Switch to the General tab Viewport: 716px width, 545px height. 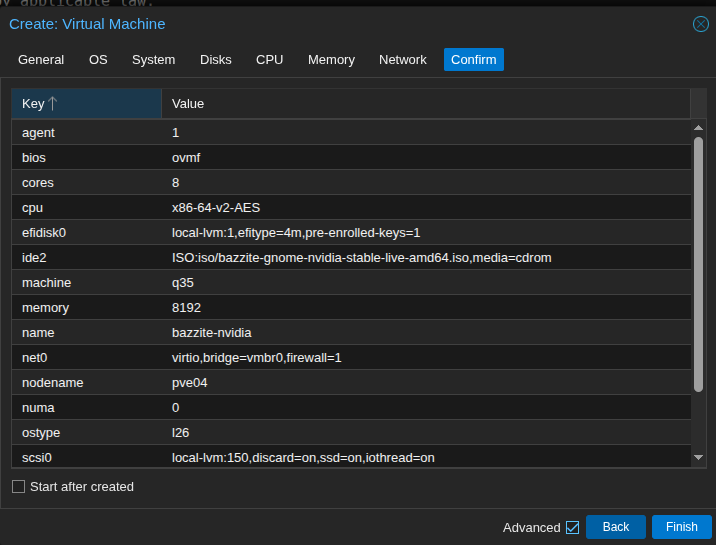point(41,60)
